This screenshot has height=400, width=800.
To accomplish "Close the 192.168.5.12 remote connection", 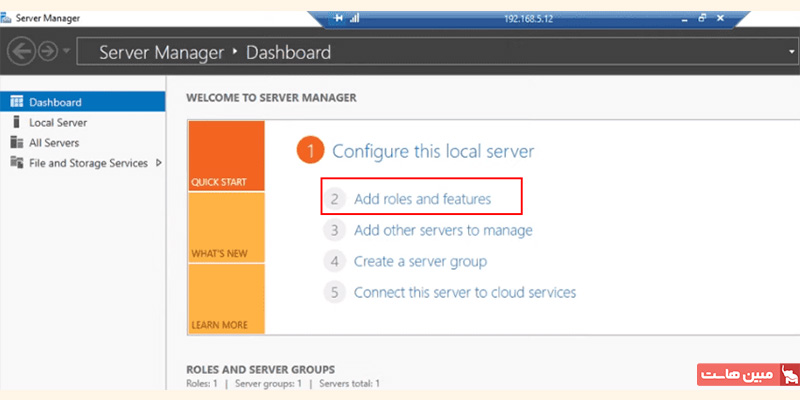I will [x=720, y=18].
